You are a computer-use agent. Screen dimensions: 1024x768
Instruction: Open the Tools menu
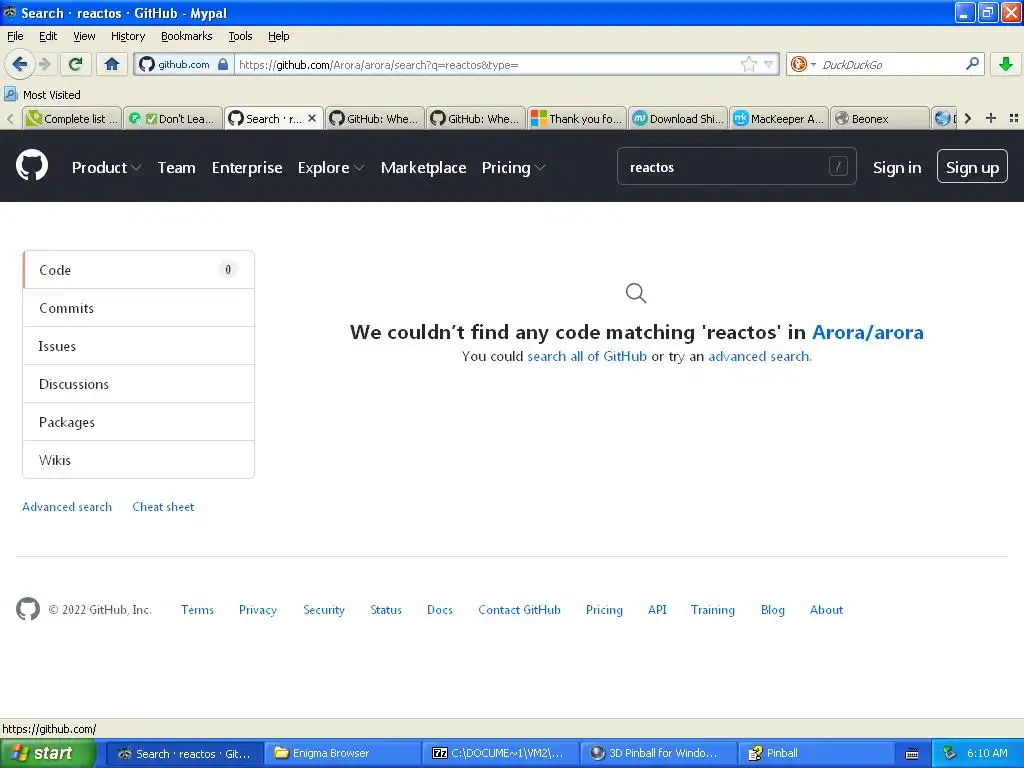(x=240, y=36)
